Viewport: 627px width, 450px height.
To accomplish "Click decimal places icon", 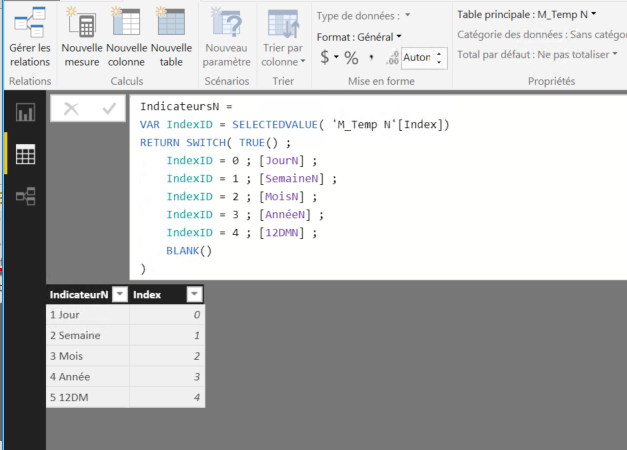I will [392, 58].
